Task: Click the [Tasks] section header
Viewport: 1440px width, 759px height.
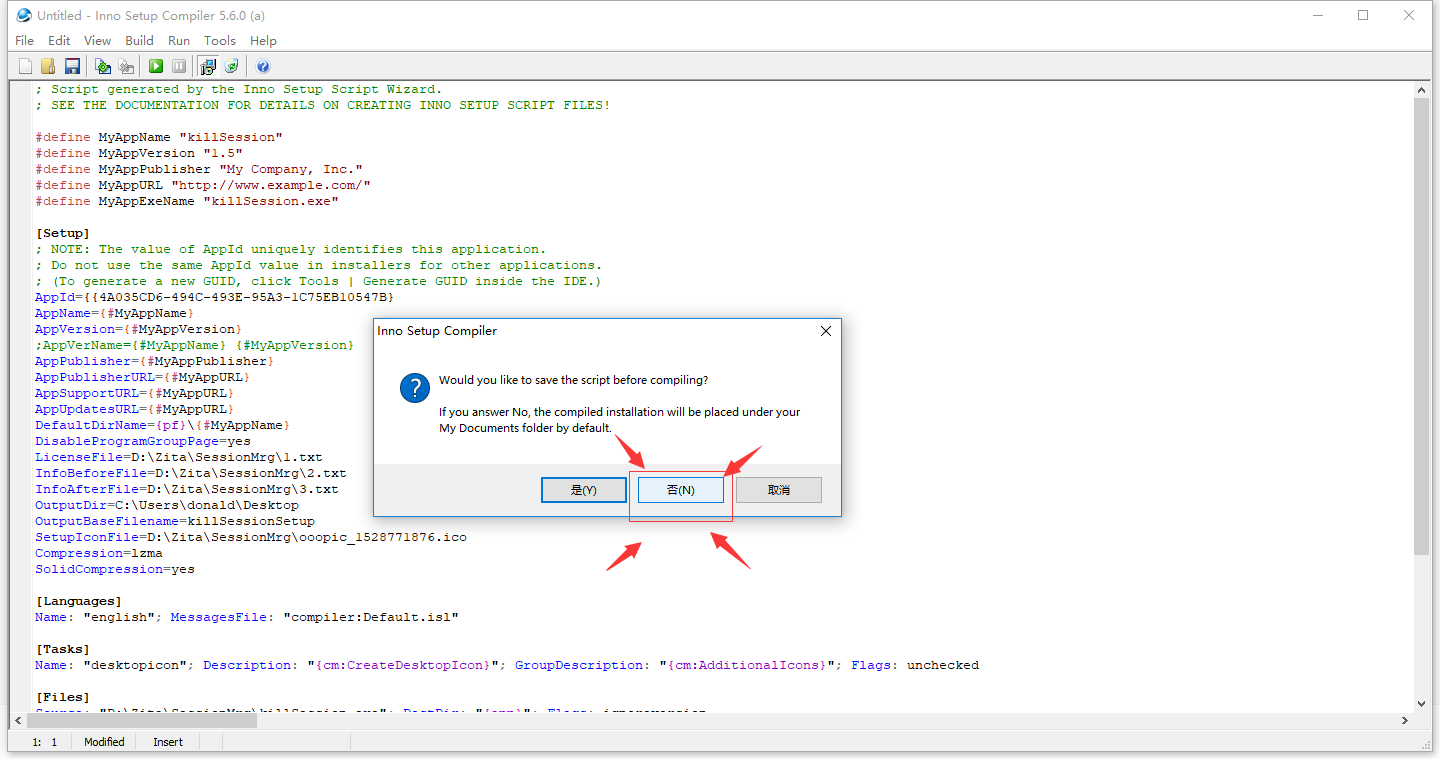Action: pyautogui.click(x=63, y=649)
